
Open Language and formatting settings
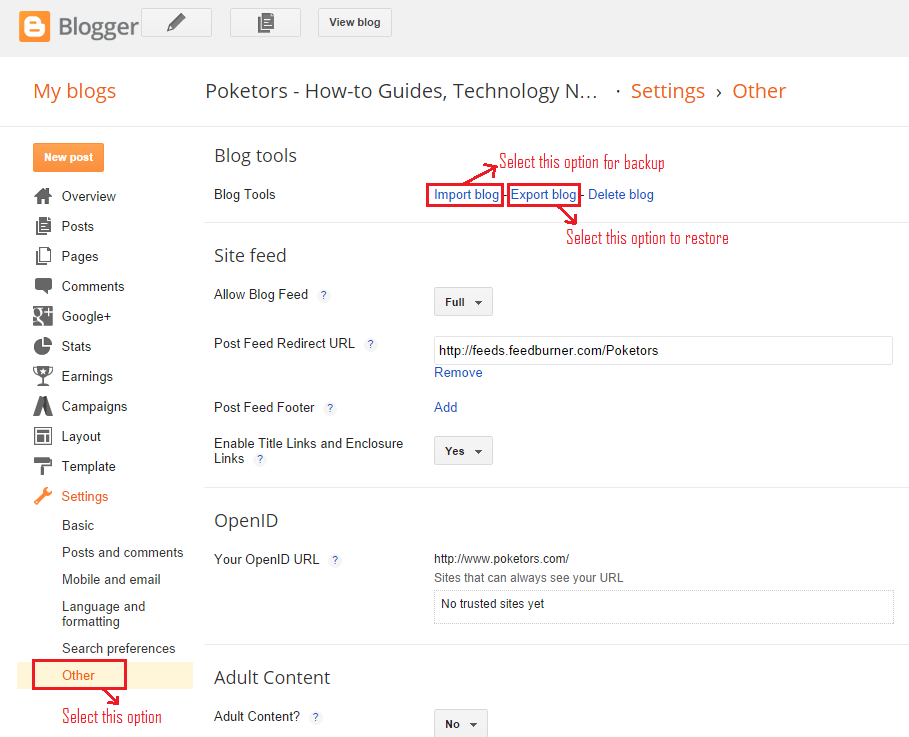coord(104,614)
